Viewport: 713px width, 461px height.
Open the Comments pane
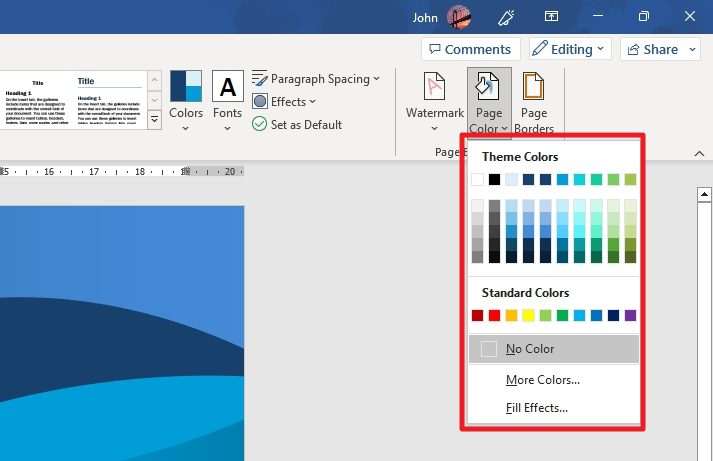coord(471,49)
